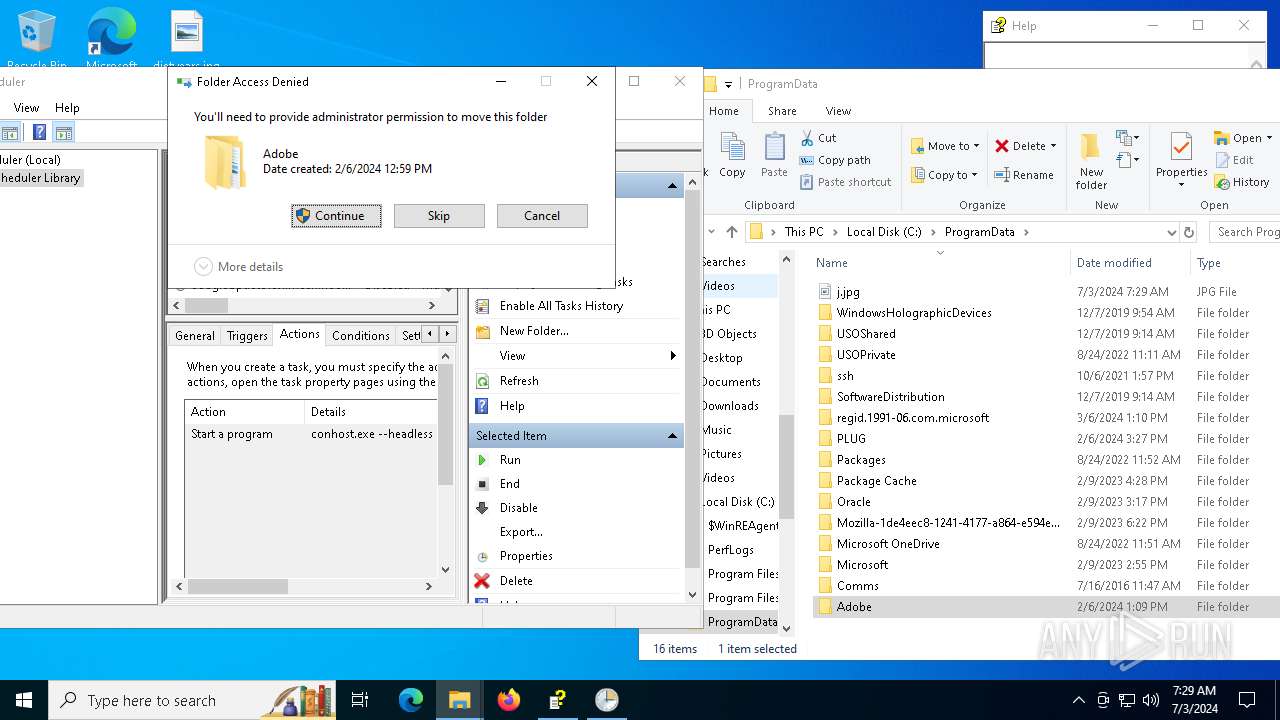Expand More details in the dialog
This screenshot has width=1280, height=720.
tap(239, 267)
